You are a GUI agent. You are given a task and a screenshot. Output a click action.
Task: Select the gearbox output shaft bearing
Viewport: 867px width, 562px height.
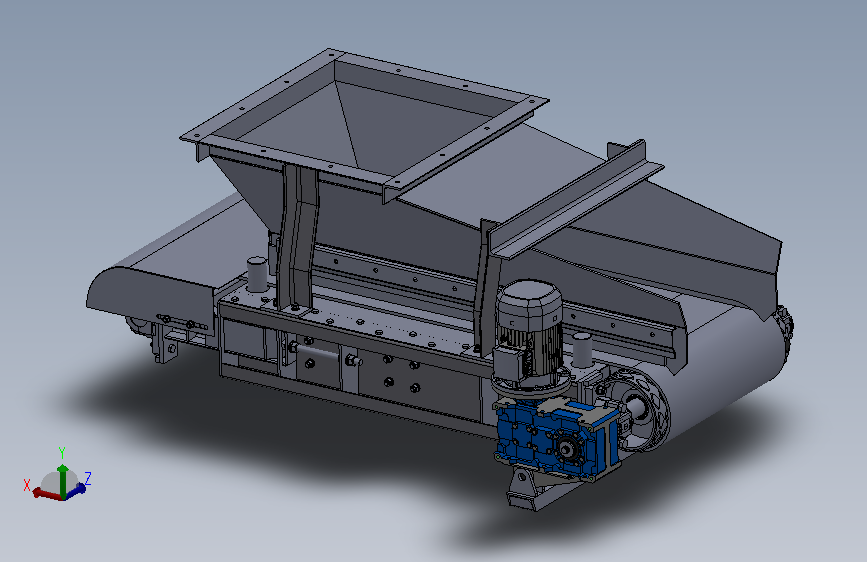coord(566,449)
